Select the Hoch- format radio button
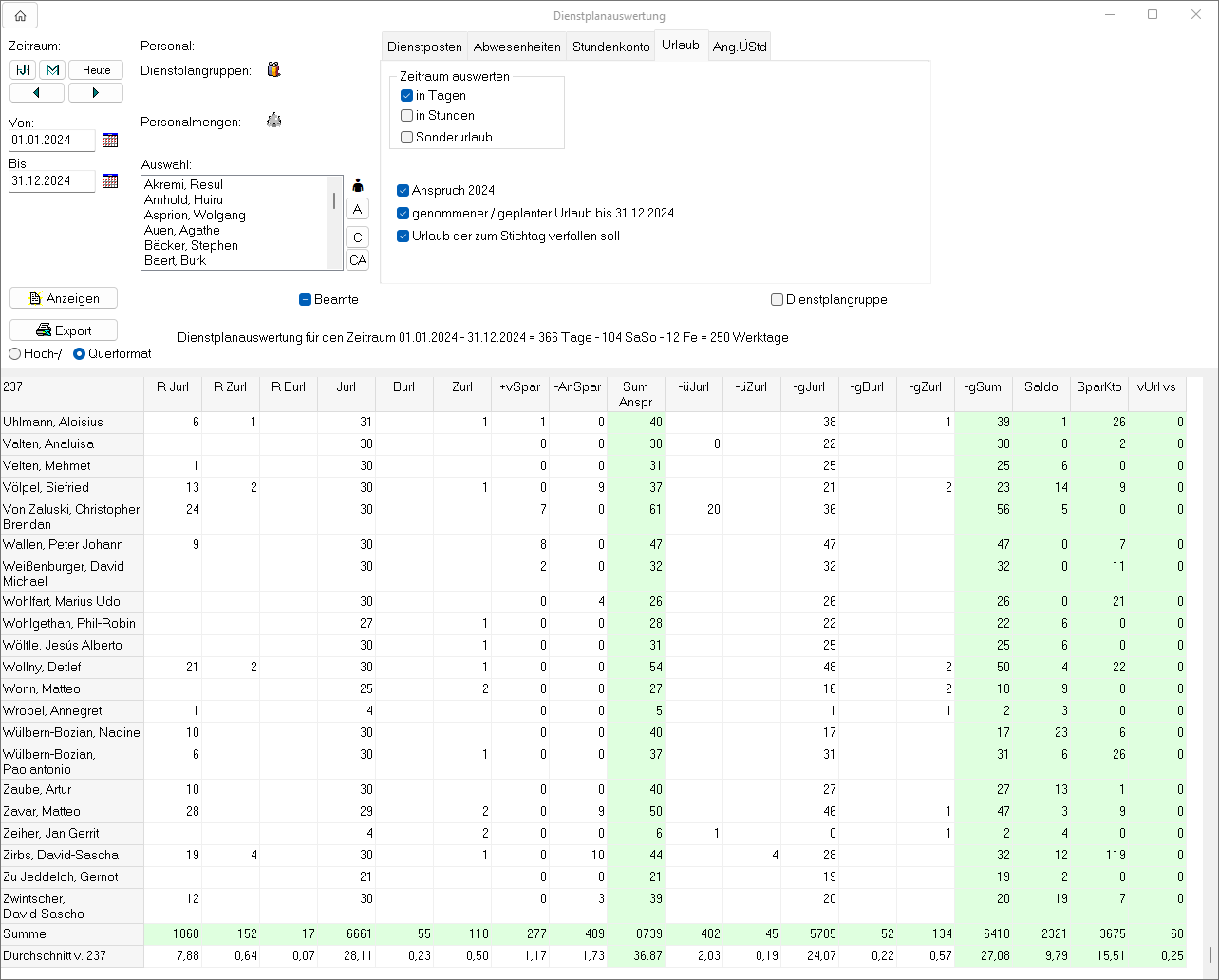This screenshot has width=1219, height=980. click(15, 354)
